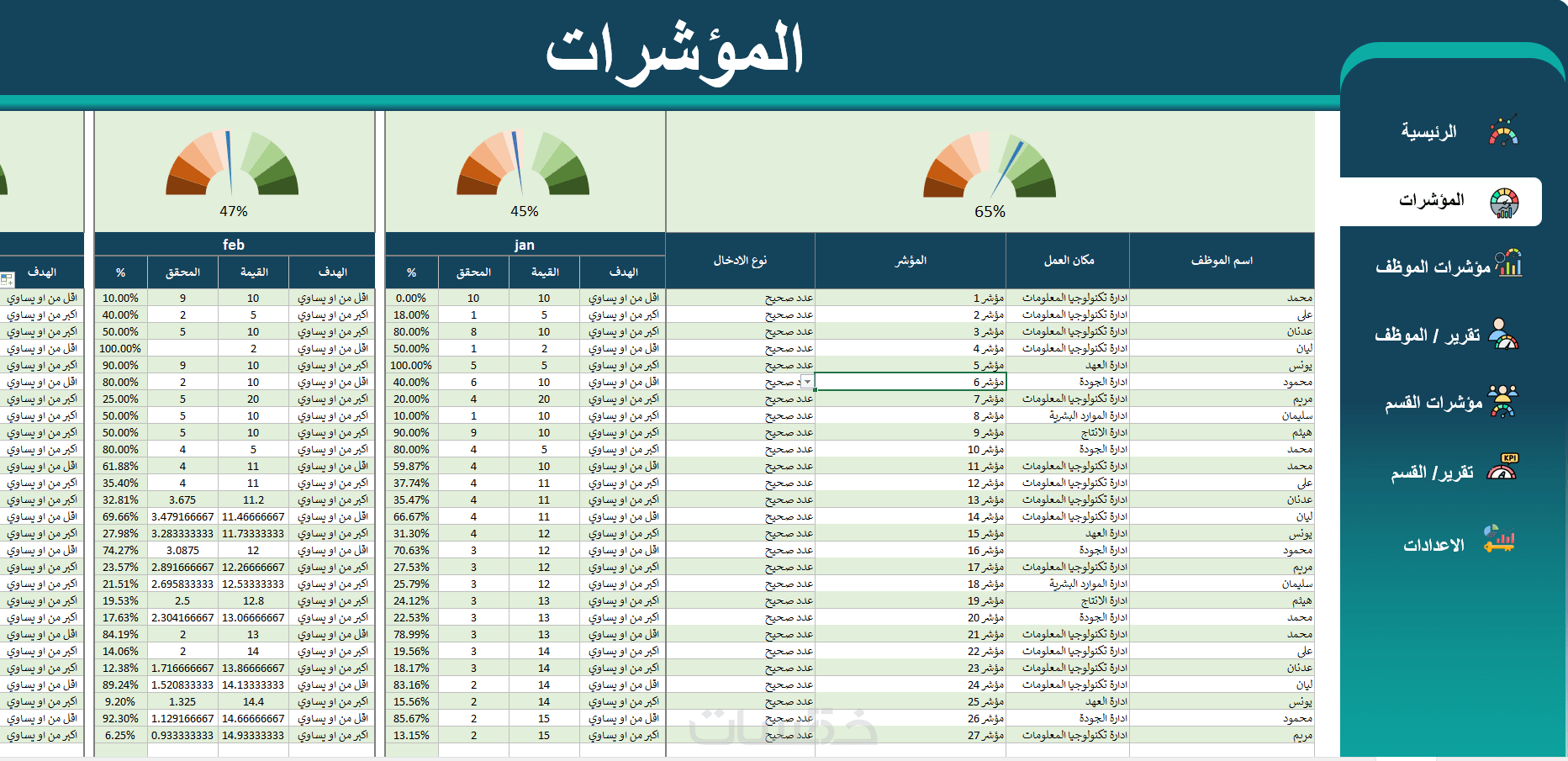Image resolution: width=1568 pixels, height=761 pixels.
Task: Select the feb percentage 92.30%
Action: point(120,718)
